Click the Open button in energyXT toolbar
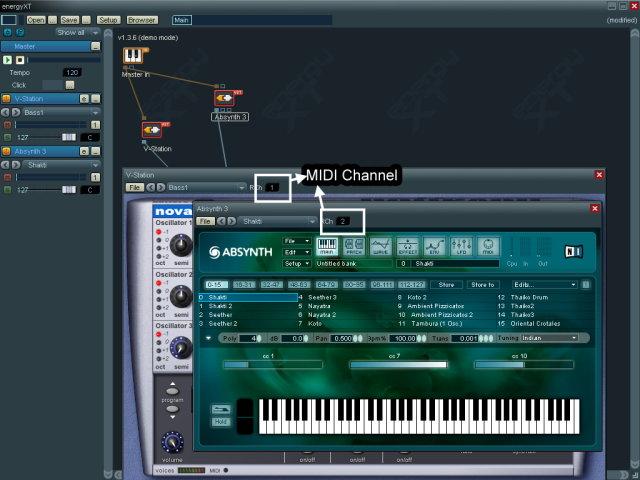This screenshot has height=480, width=640. click(36, 20)
